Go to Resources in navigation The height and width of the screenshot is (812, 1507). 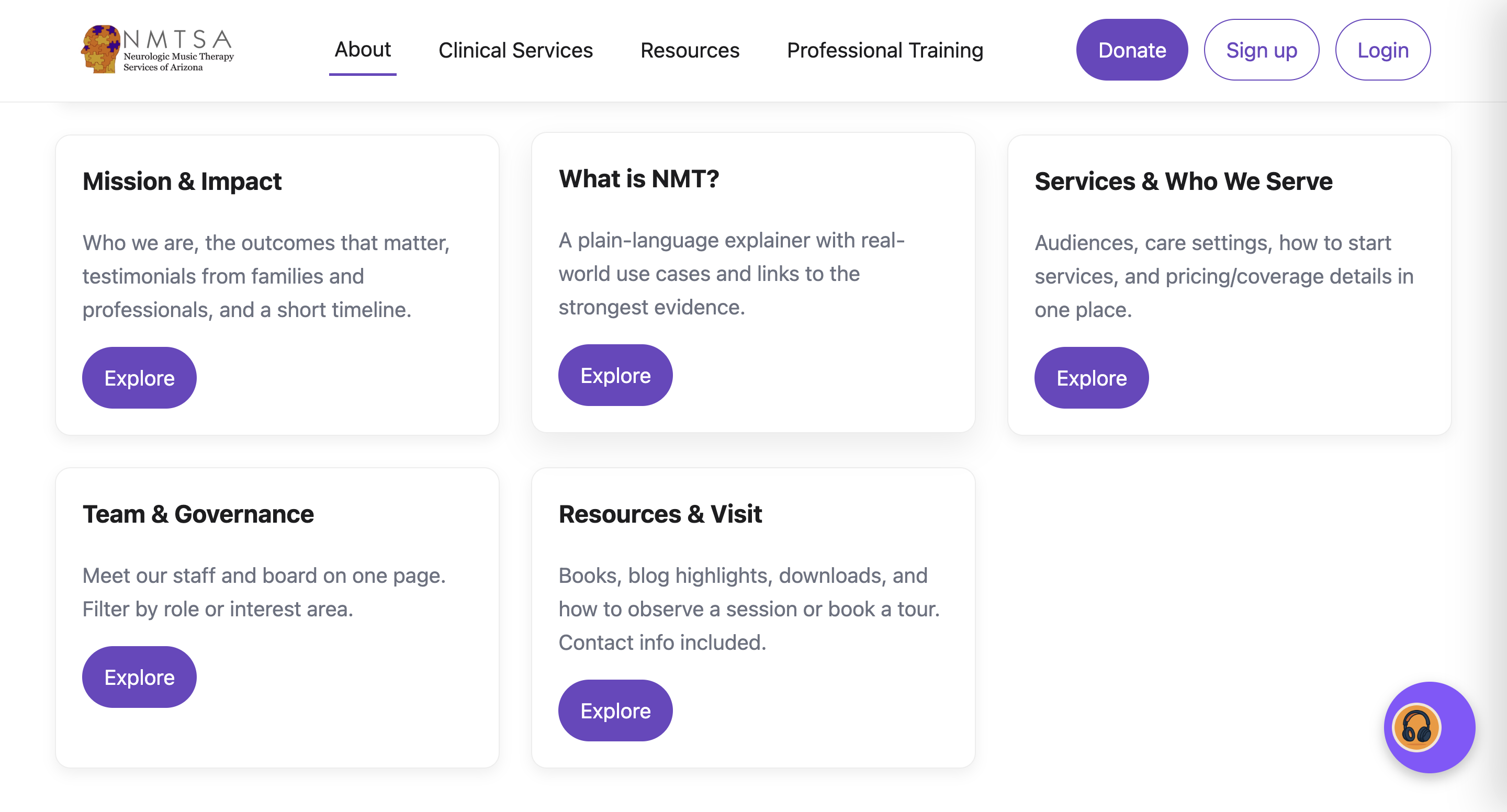click(x=689, y=50)
